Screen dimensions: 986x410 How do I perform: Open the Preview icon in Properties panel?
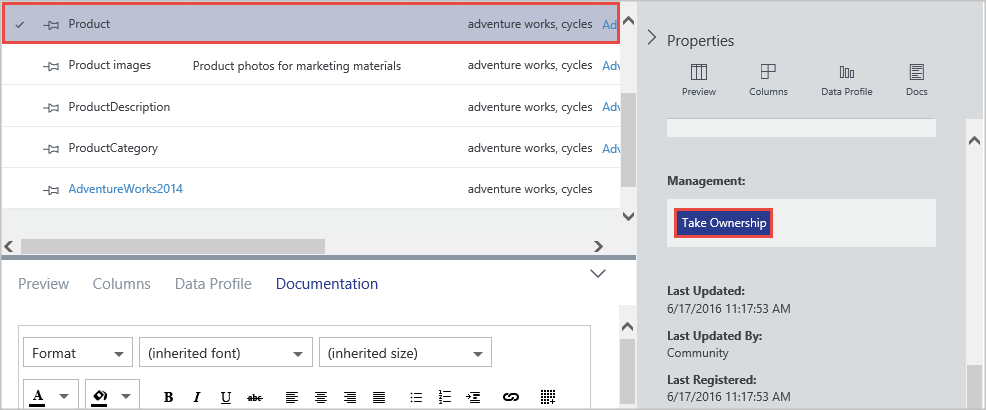[x=699, y=80]
